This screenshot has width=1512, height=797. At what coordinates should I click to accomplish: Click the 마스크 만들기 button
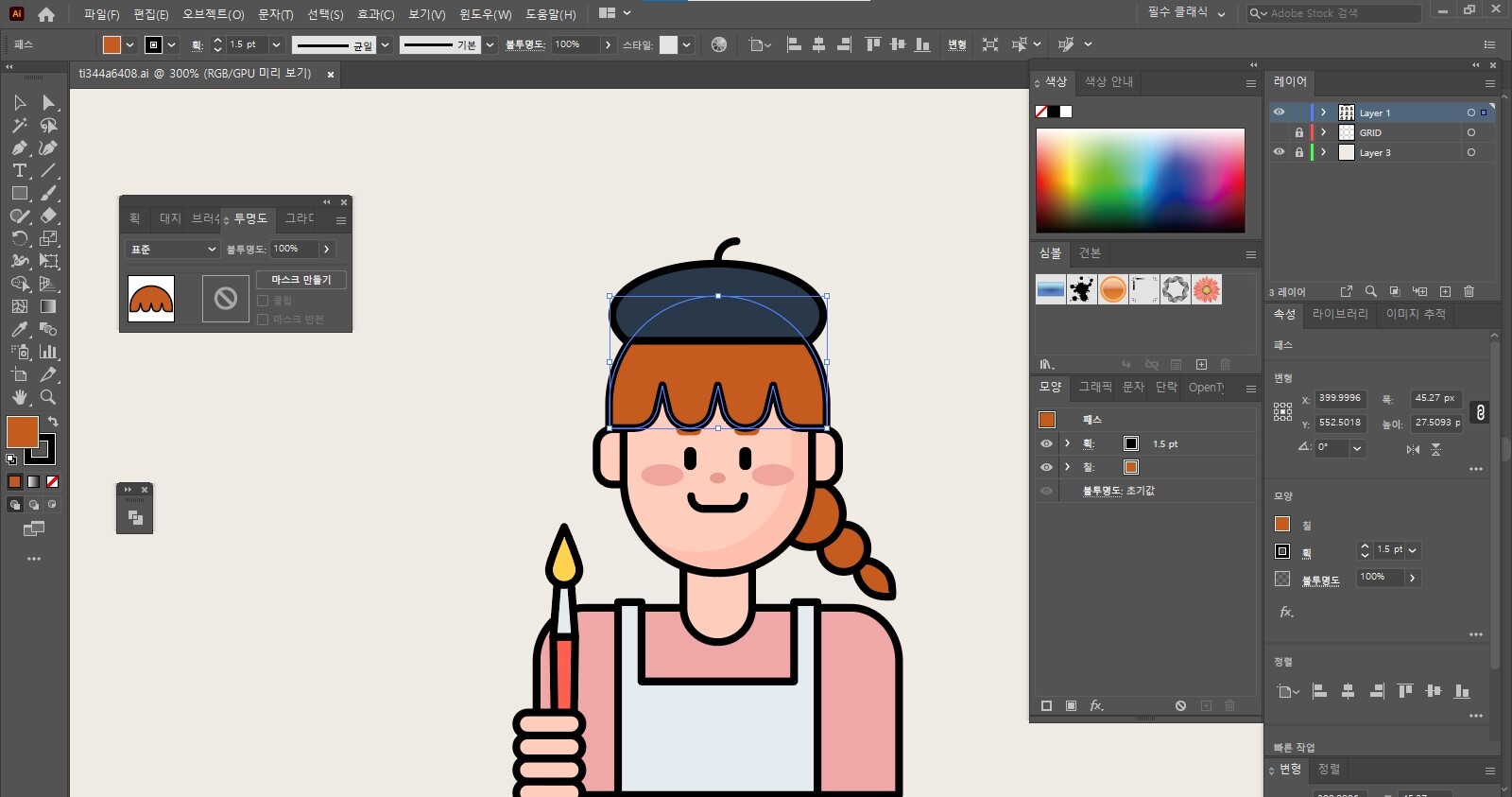[x=301, y=280]
